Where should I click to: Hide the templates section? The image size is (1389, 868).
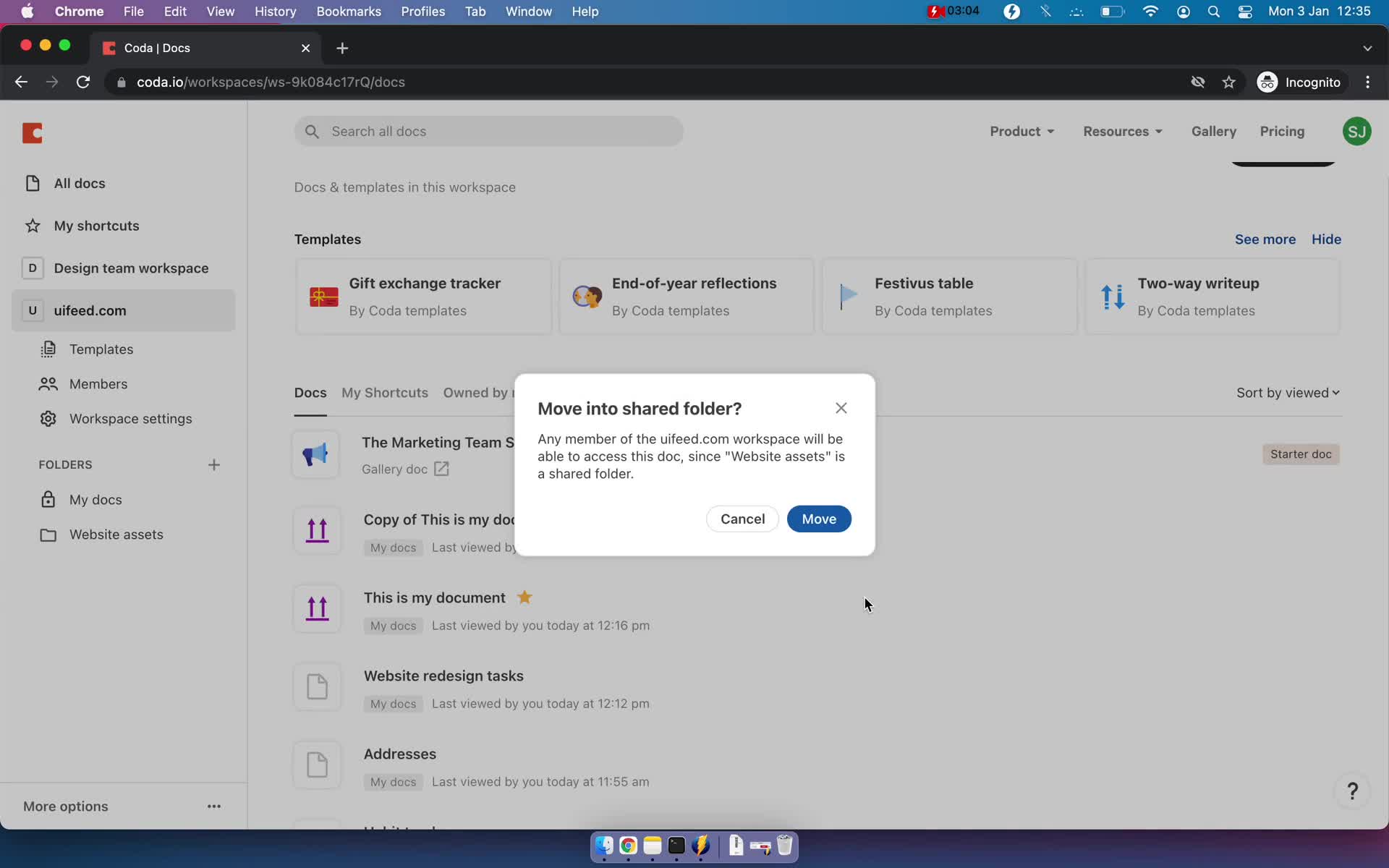[x=1326, y=239]
